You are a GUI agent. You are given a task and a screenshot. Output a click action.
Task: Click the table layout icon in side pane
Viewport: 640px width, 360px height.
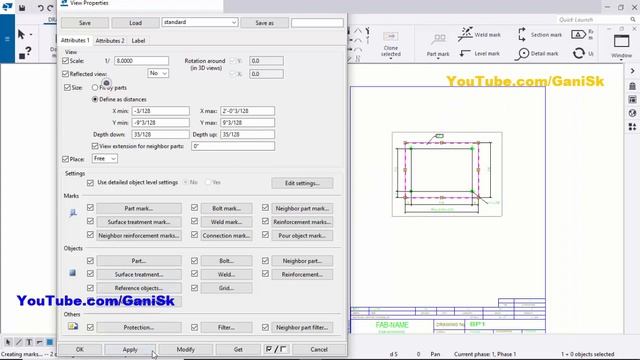click(x=632, y=100)
